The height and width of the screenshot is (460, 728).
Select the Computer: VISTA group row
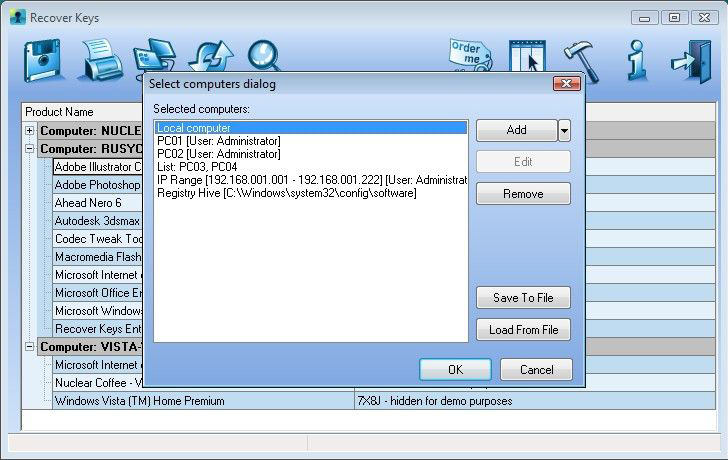click(x=91, y=346)
